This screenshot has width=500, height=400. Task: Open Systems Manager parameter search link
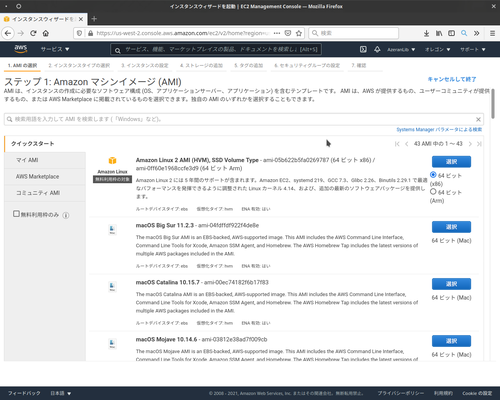439,130
